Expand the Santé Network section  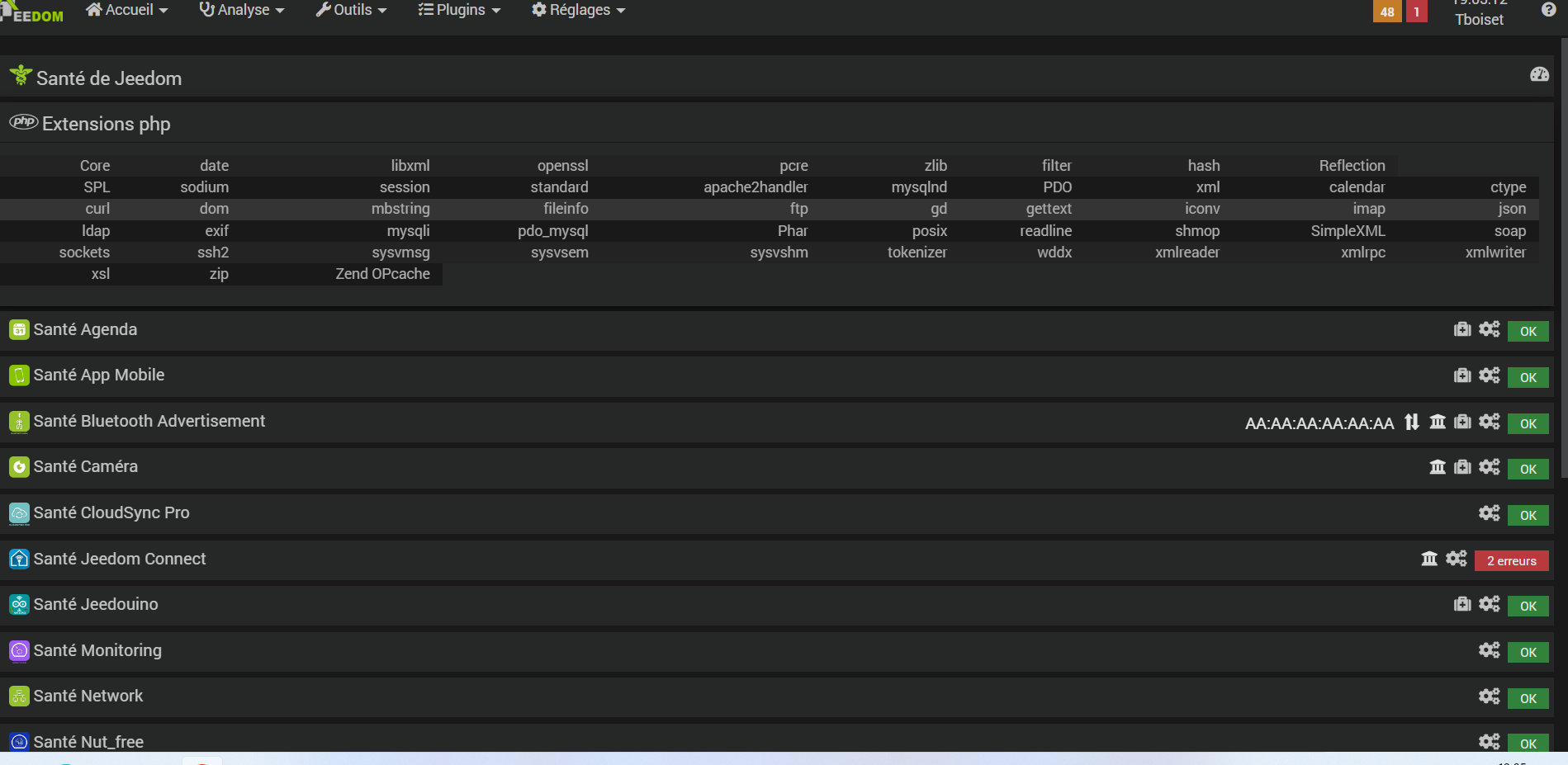coord(88,696)
